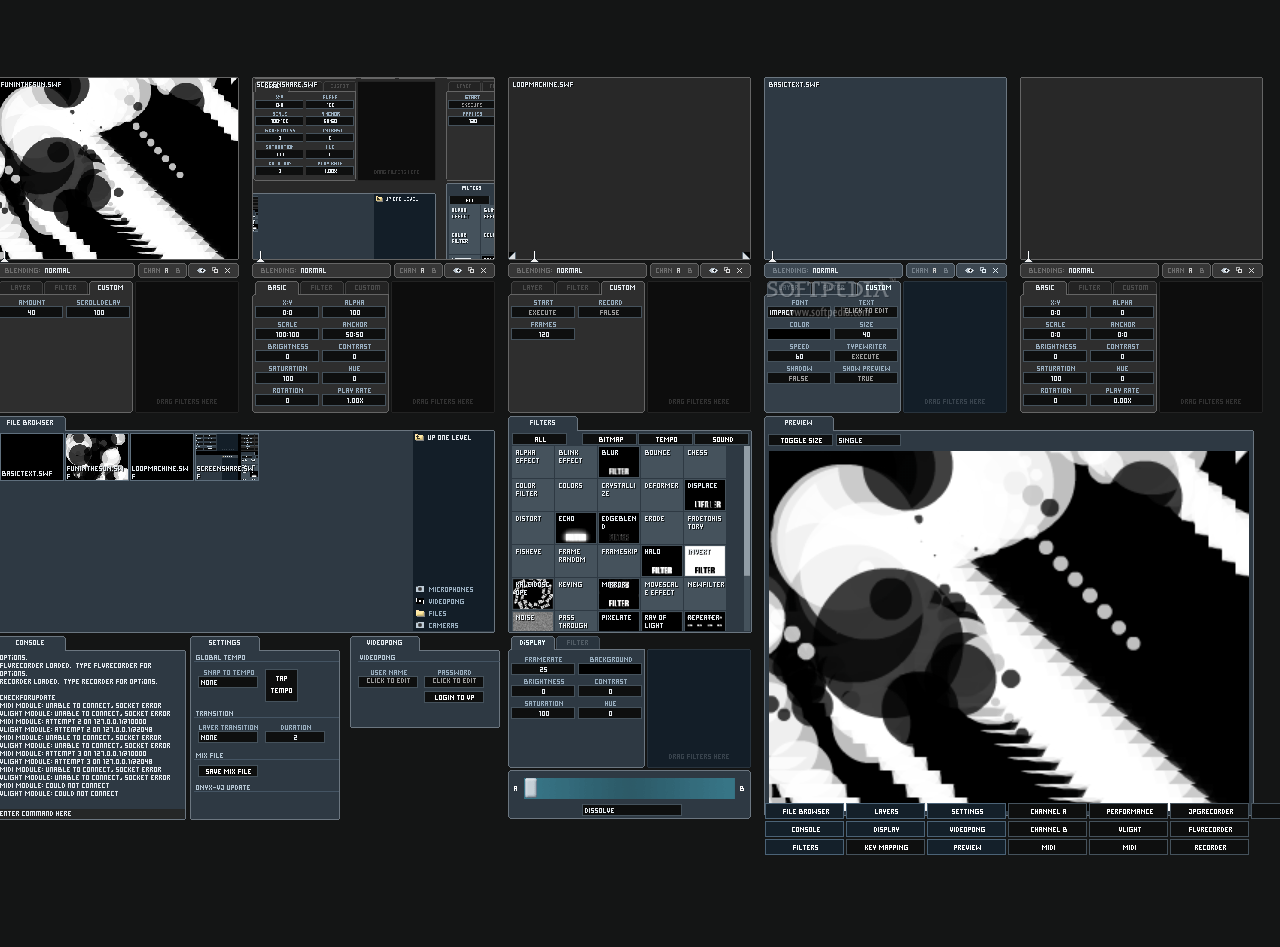
Task: Assign LOOPMACHINE layer to channel B
Action: [690, 270]
